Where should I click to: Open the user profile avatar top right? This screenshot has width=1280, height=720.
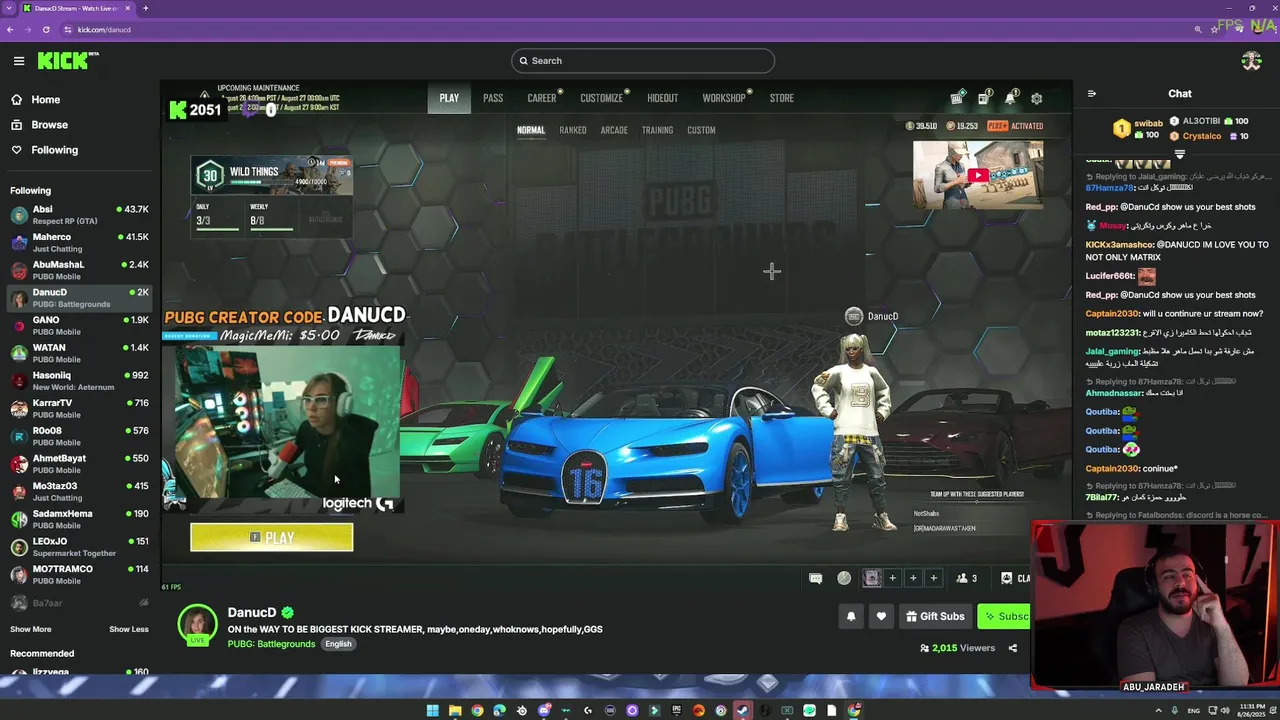pyautogui.click(x=1251, y=61)
